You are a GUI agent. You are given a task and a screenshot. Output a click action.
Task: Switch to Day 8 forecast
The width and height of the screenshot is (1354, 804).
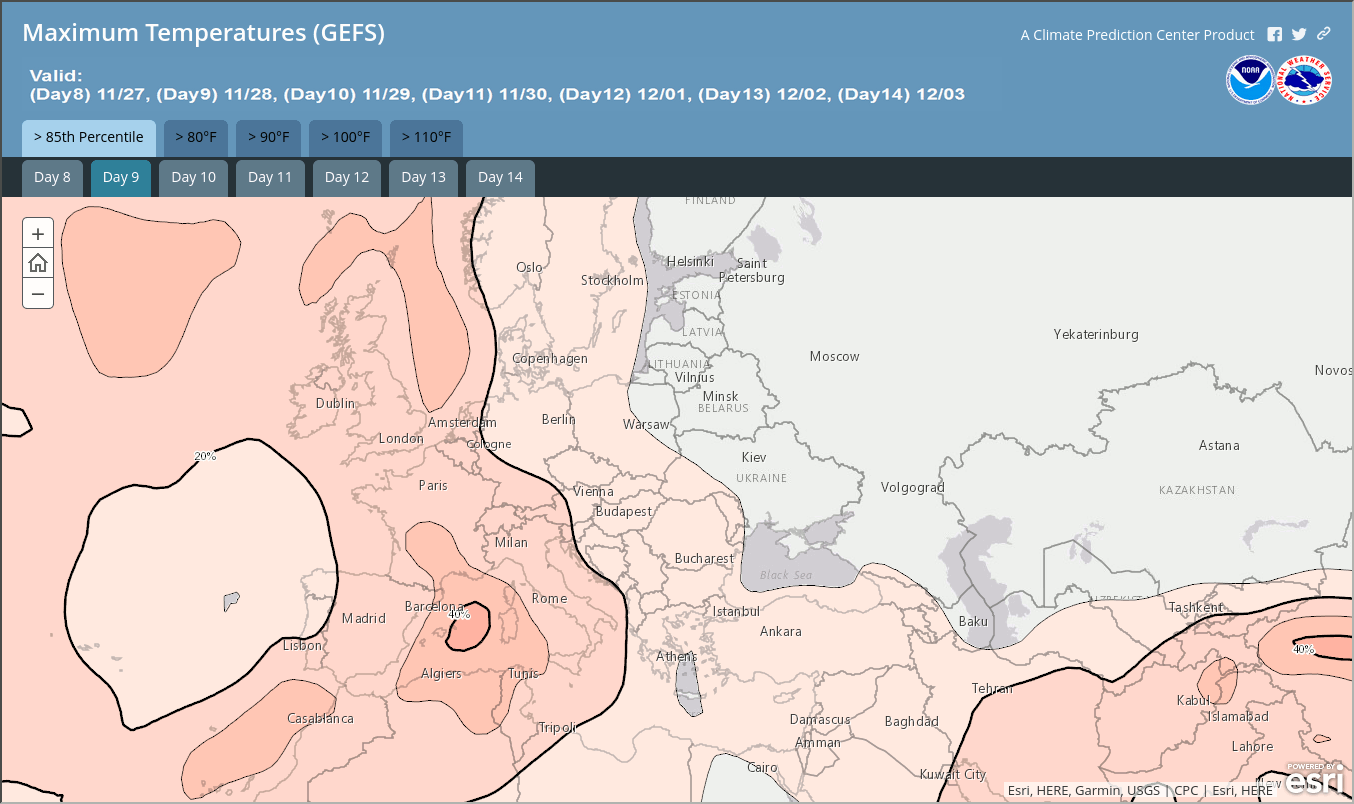coord(52,177)
